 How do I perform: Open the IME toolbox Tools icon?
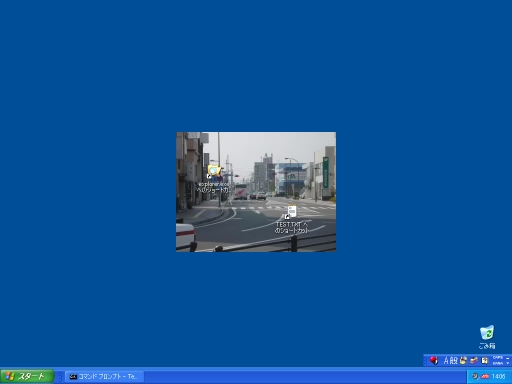(474, 360)
